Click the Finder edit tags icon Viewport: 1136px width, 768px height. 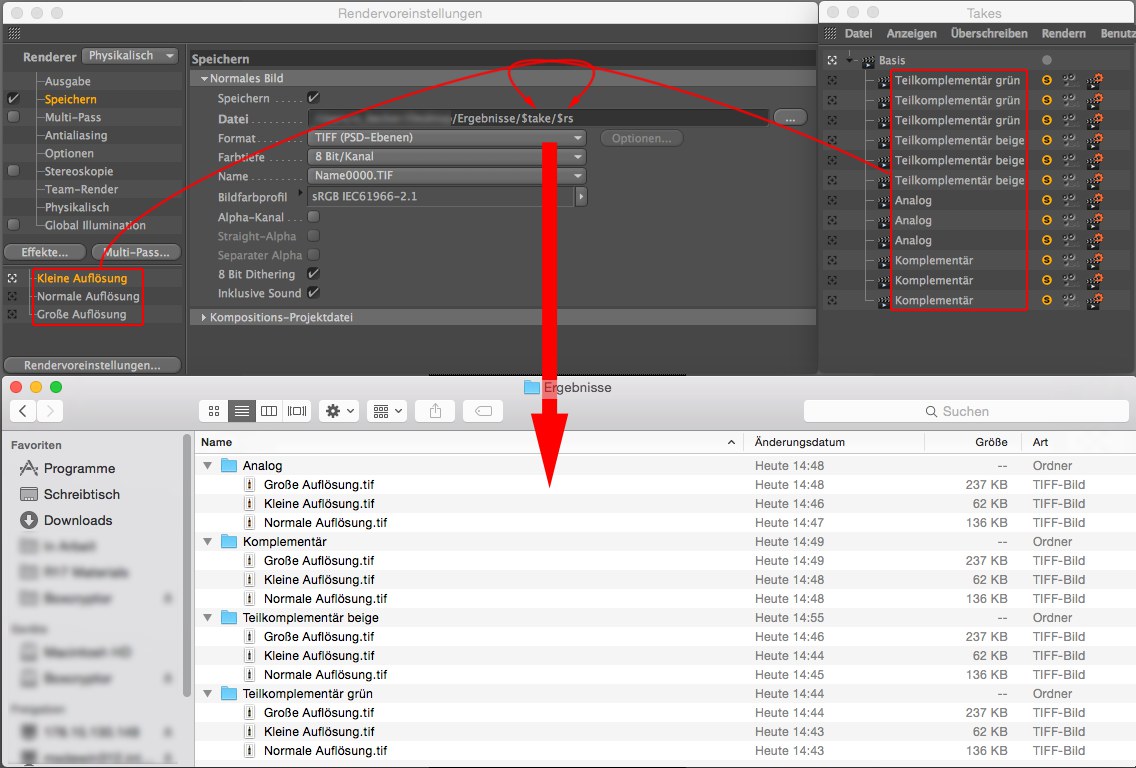[481, 411]
